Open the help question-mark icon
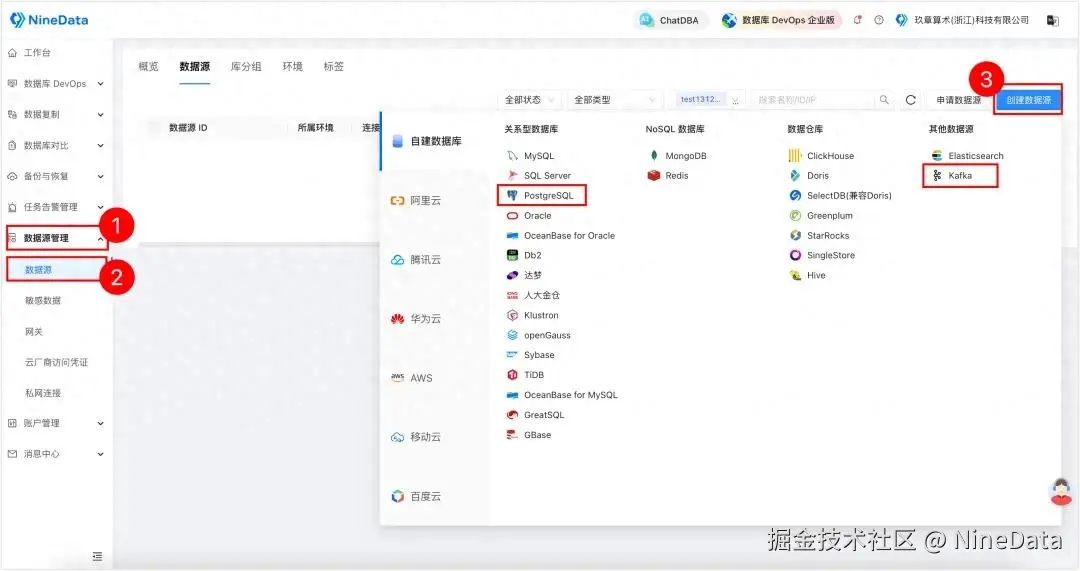 [x=879, y=20]
